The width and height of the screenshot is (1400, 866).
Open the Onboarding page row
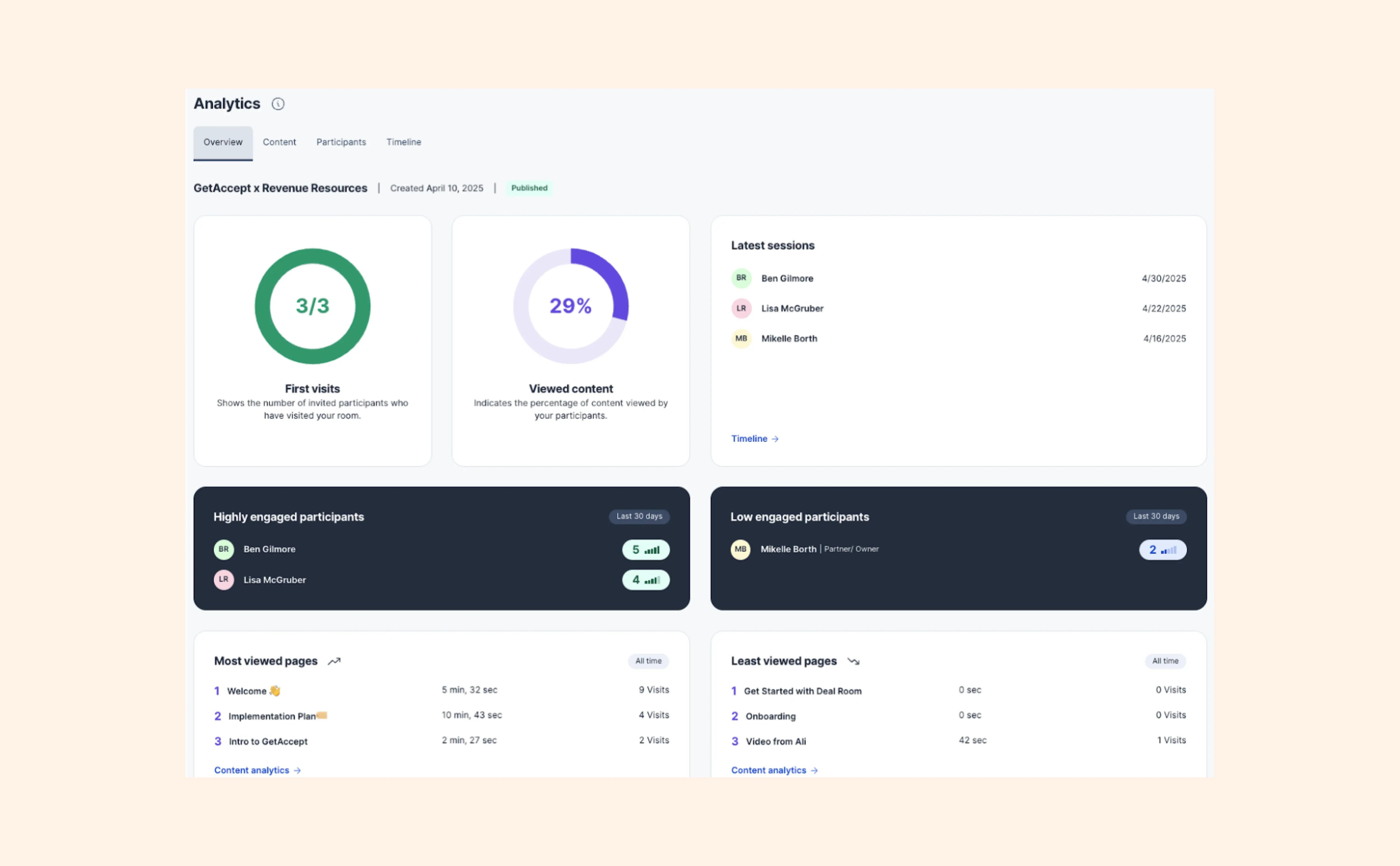pos(958,716)
